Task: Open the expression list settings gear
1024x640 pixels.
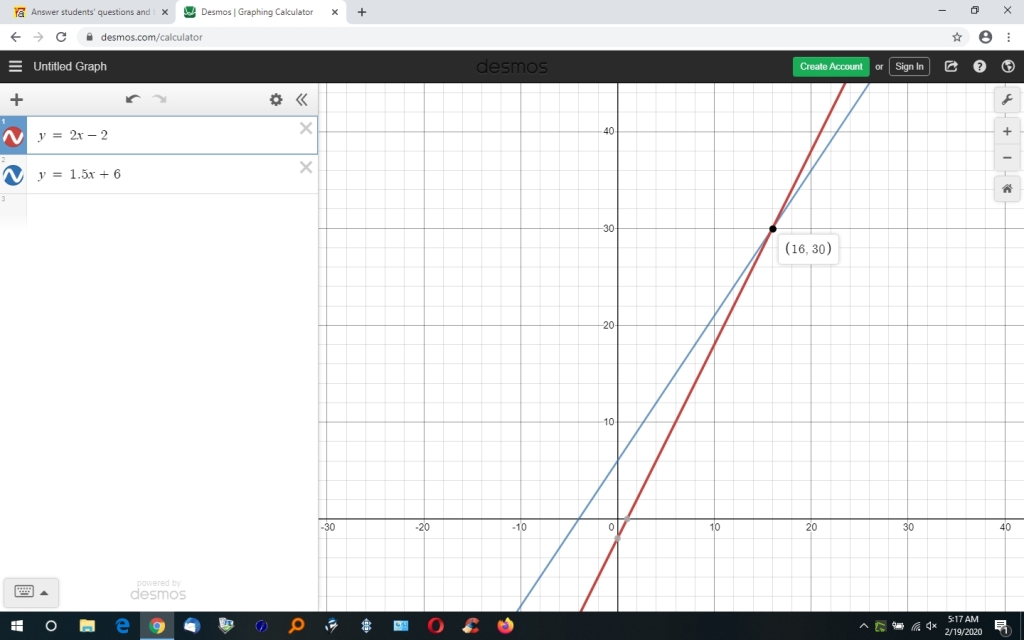Action: point(276,99)
